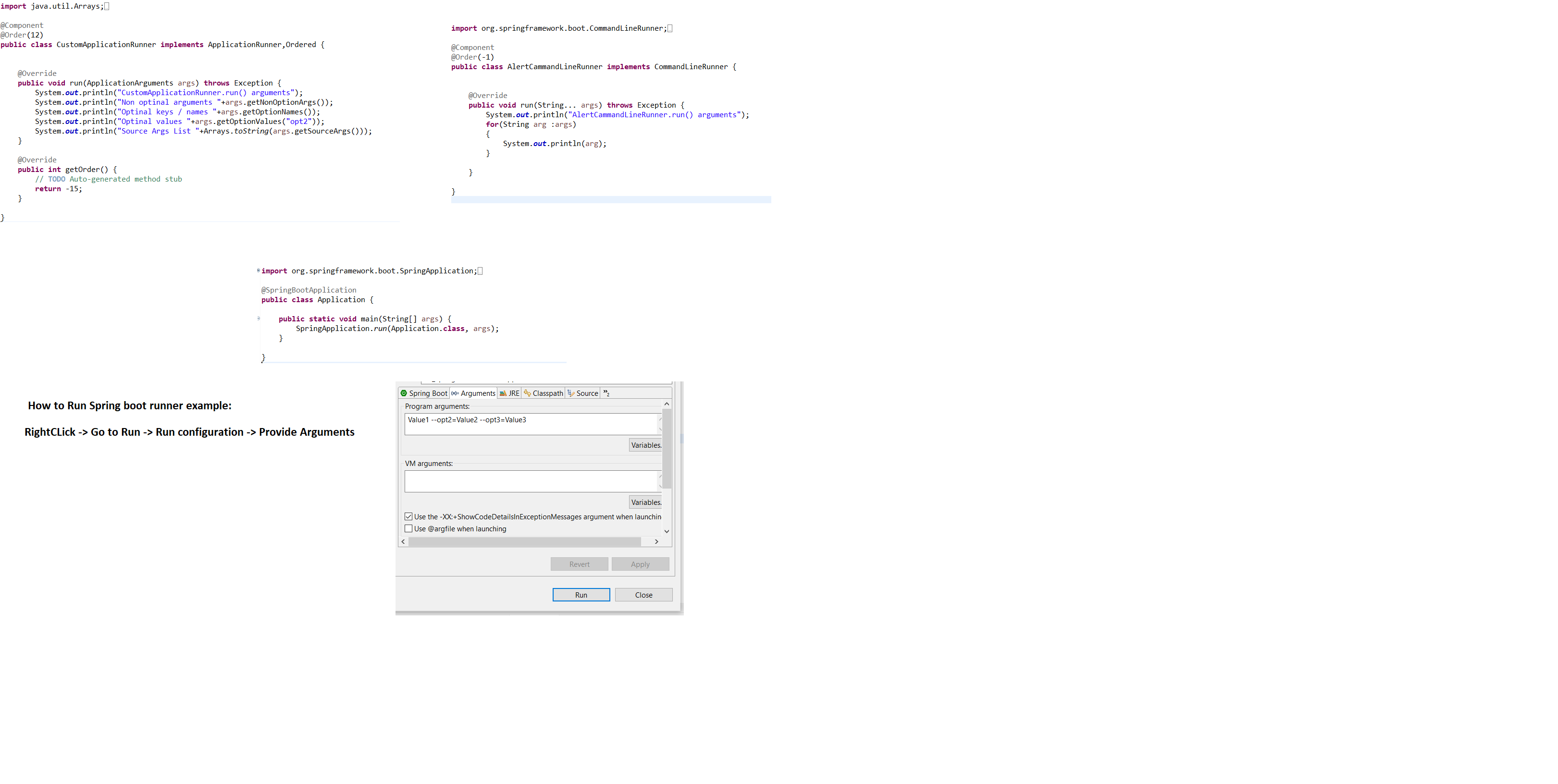
Task: Show hidden tabs overflow chevron
Action: (x=606, y=393)
